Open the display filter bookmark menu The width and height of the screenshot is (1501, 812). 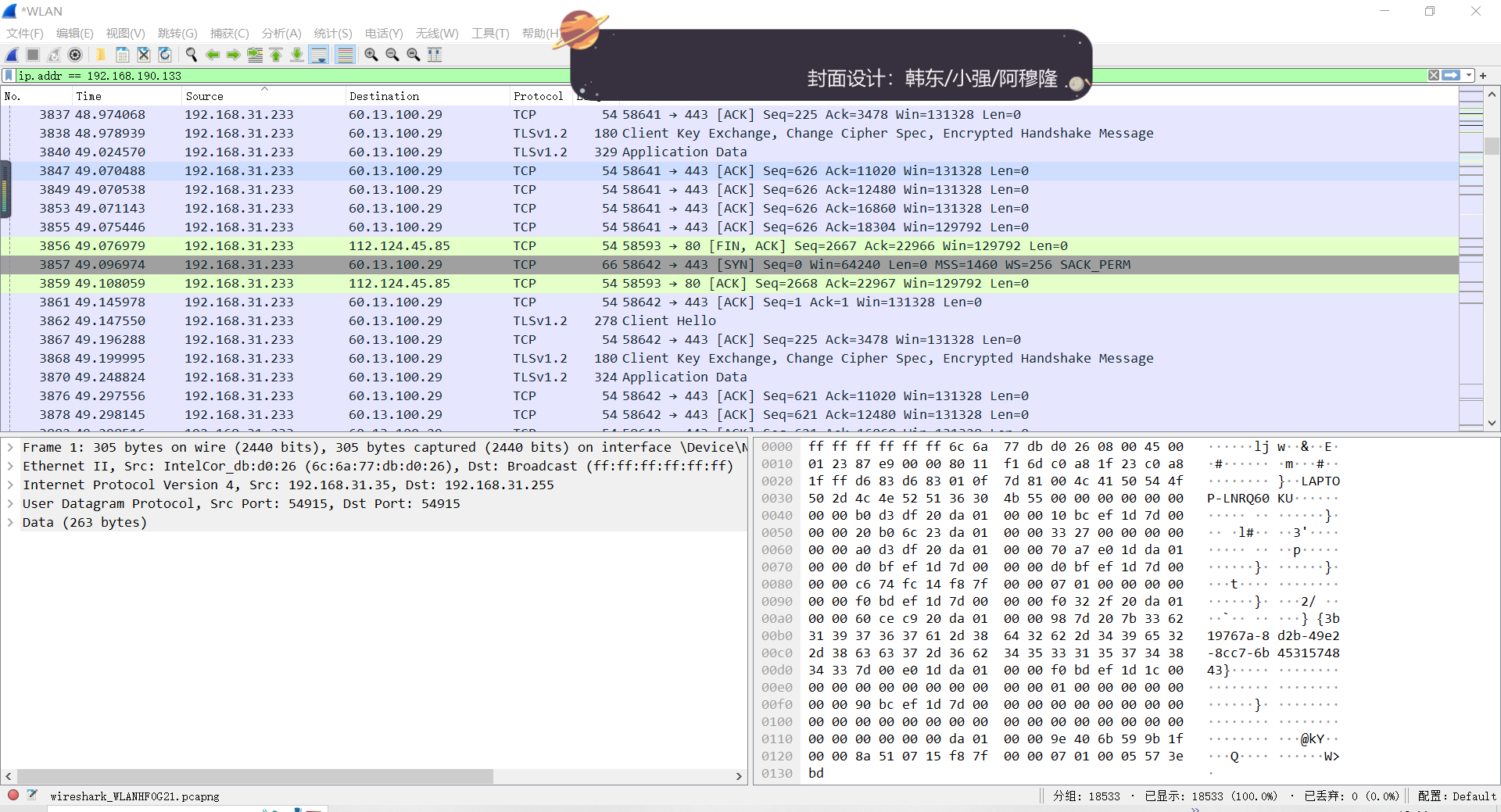point(9,76)
